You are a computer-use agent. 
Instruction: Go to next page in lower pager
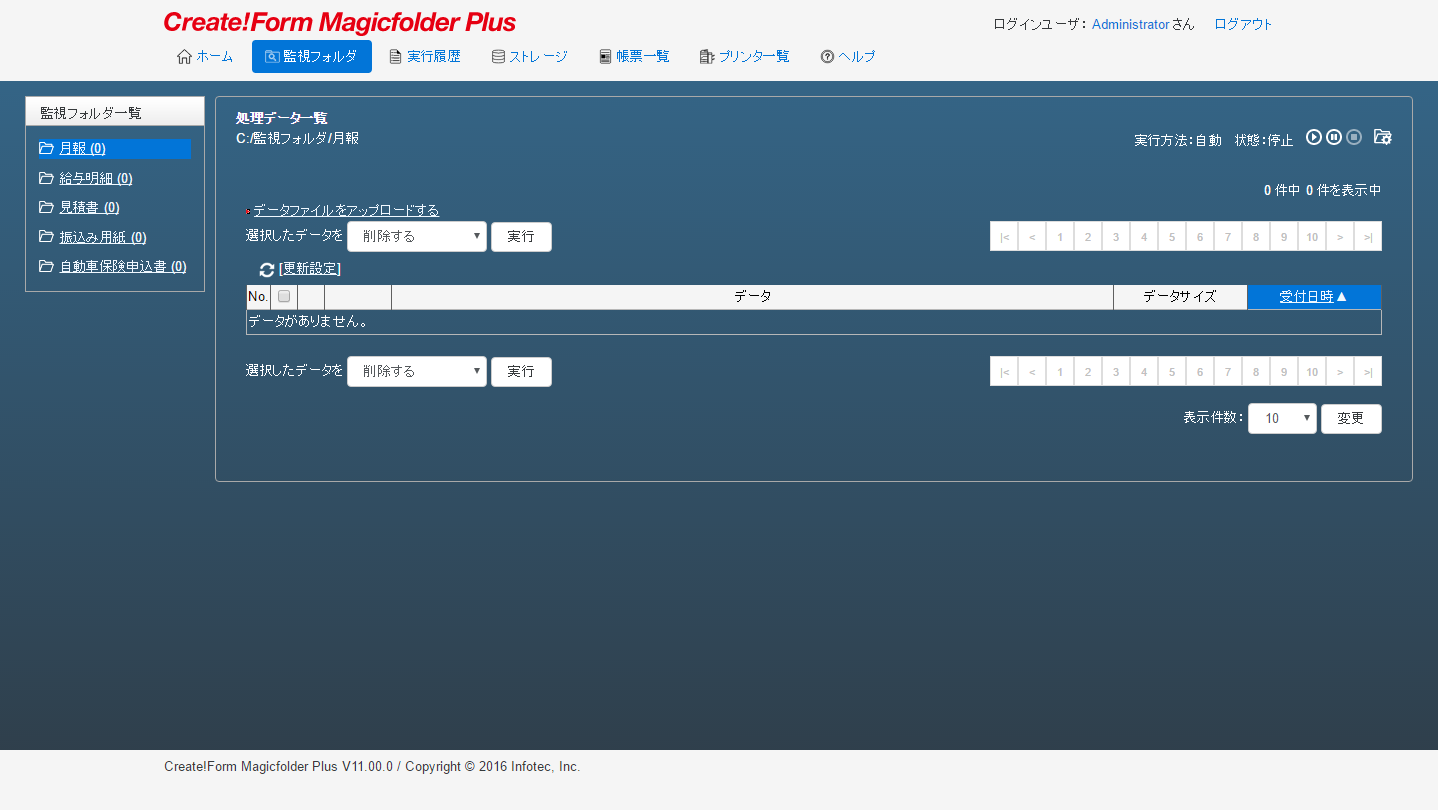pos(1340,372)
